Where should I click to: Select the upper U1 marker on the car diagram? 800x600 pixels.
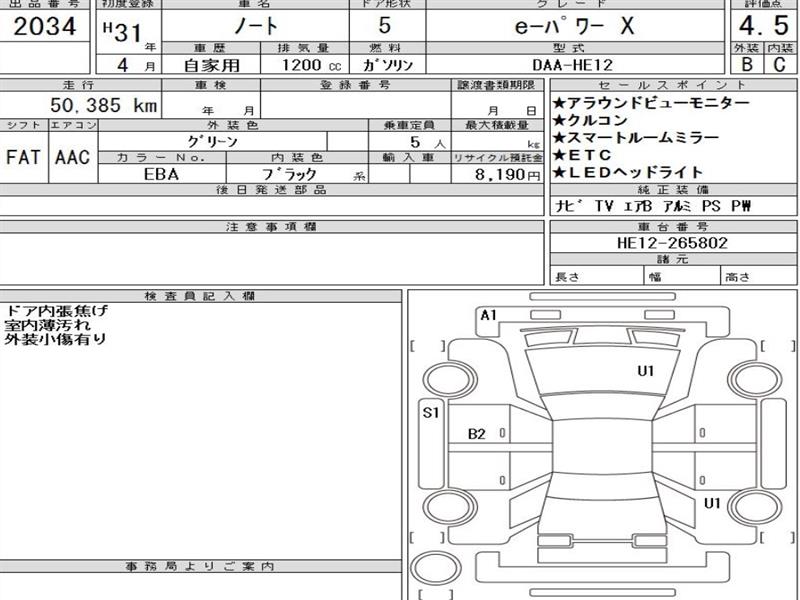point(645,371)
